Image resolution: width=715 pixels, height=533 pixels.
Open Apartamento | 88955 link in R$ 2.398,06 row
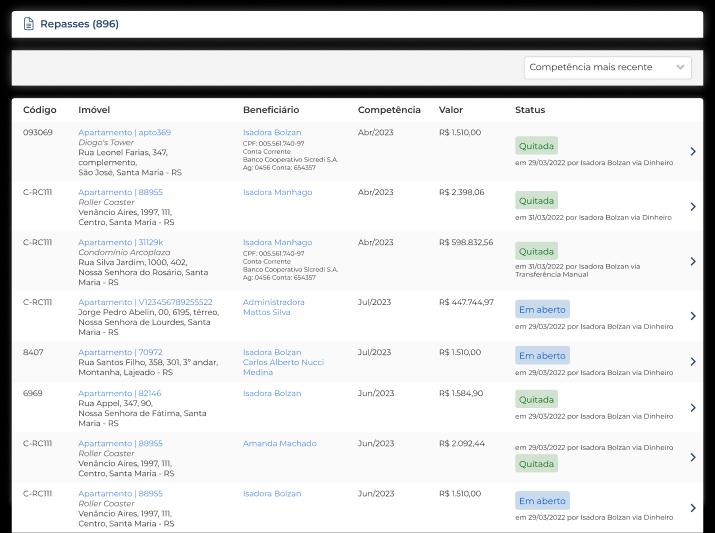tap(120, 192)
